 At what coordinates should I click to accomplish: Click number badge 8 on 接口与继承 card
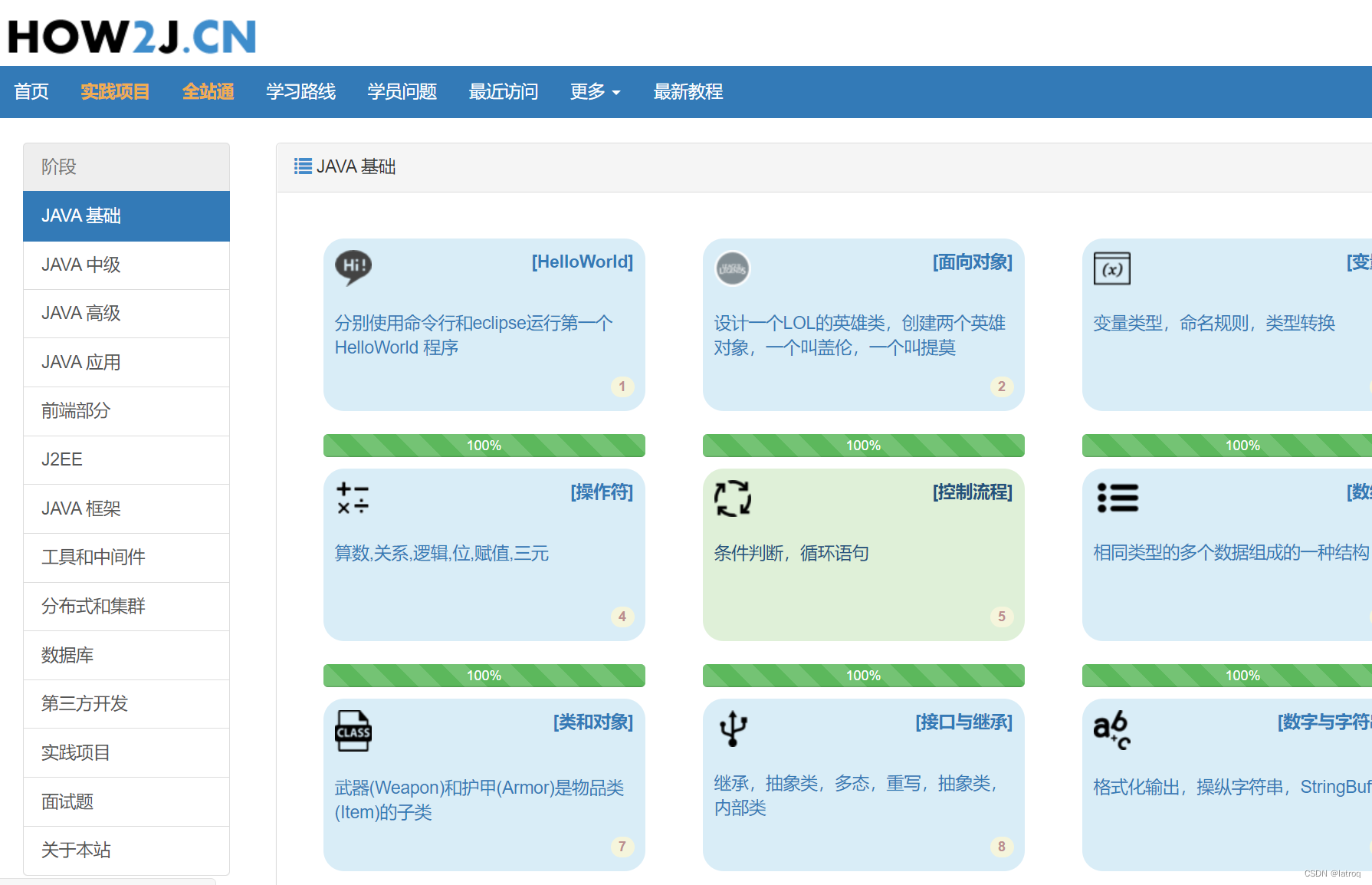pos(1001,847)
